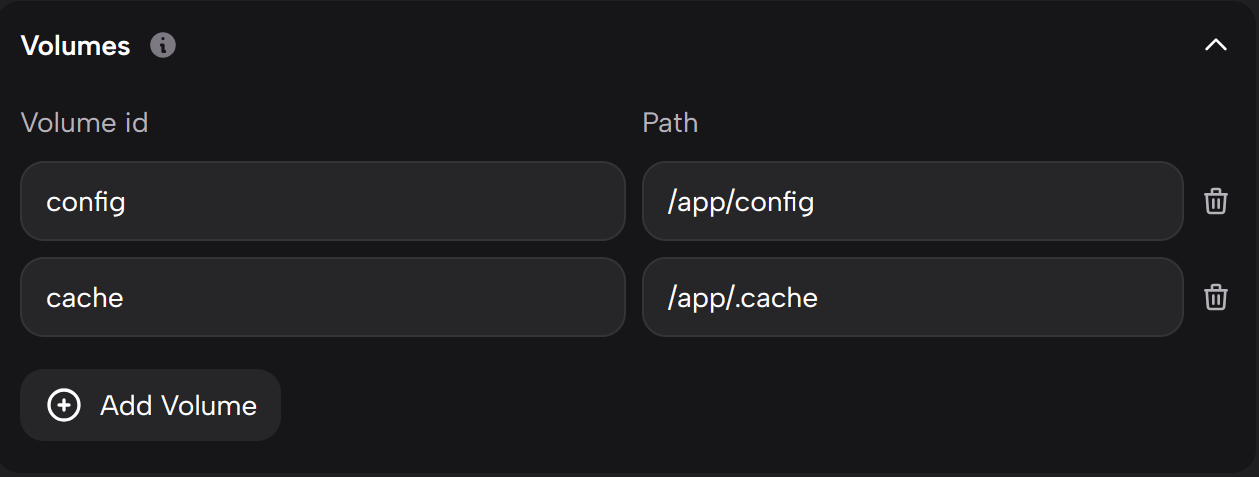Edit the /app/config path field
Screen dimensions: 1259x477
point(912,201)
